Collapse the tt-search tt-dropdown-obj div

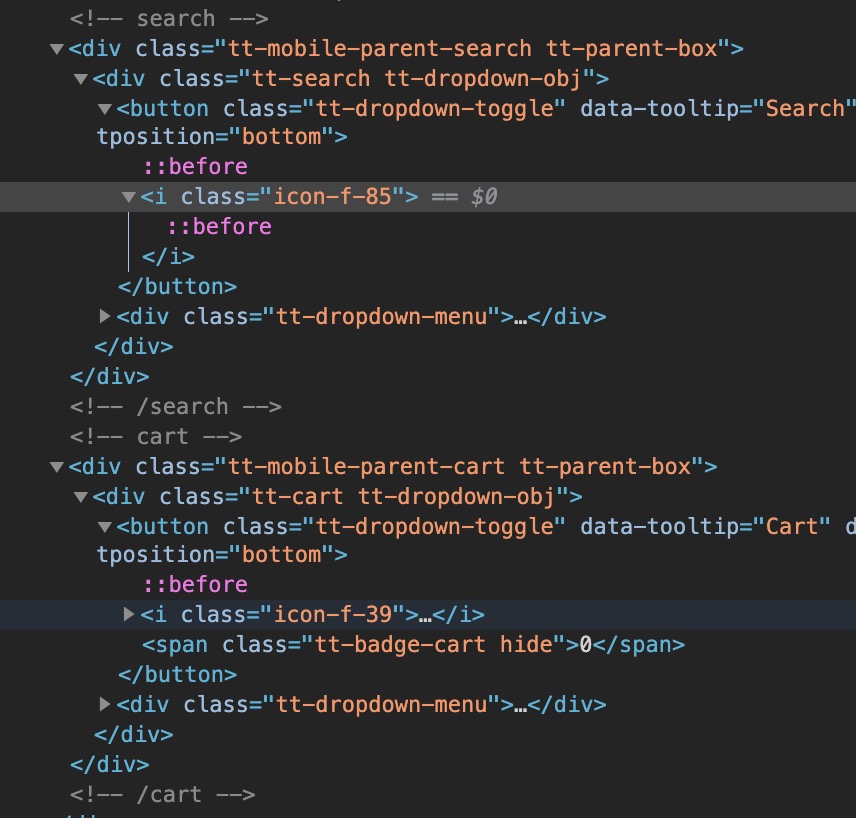click(x=81, y=79)
